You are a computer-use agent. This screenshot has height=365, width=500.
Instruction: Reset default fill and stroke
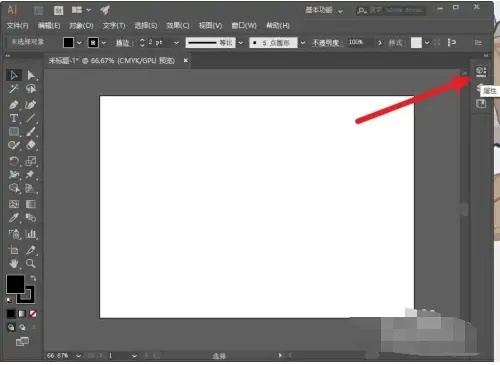(x=9, y=300)
